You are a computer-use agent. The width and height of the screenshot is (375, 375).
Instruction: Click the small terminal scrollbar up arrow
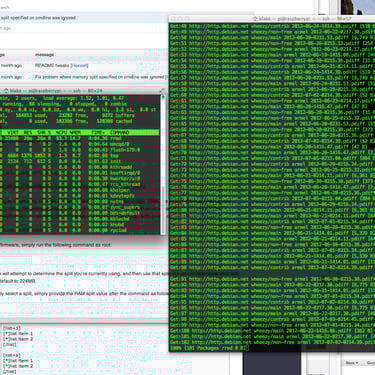[x=163, y=97]
